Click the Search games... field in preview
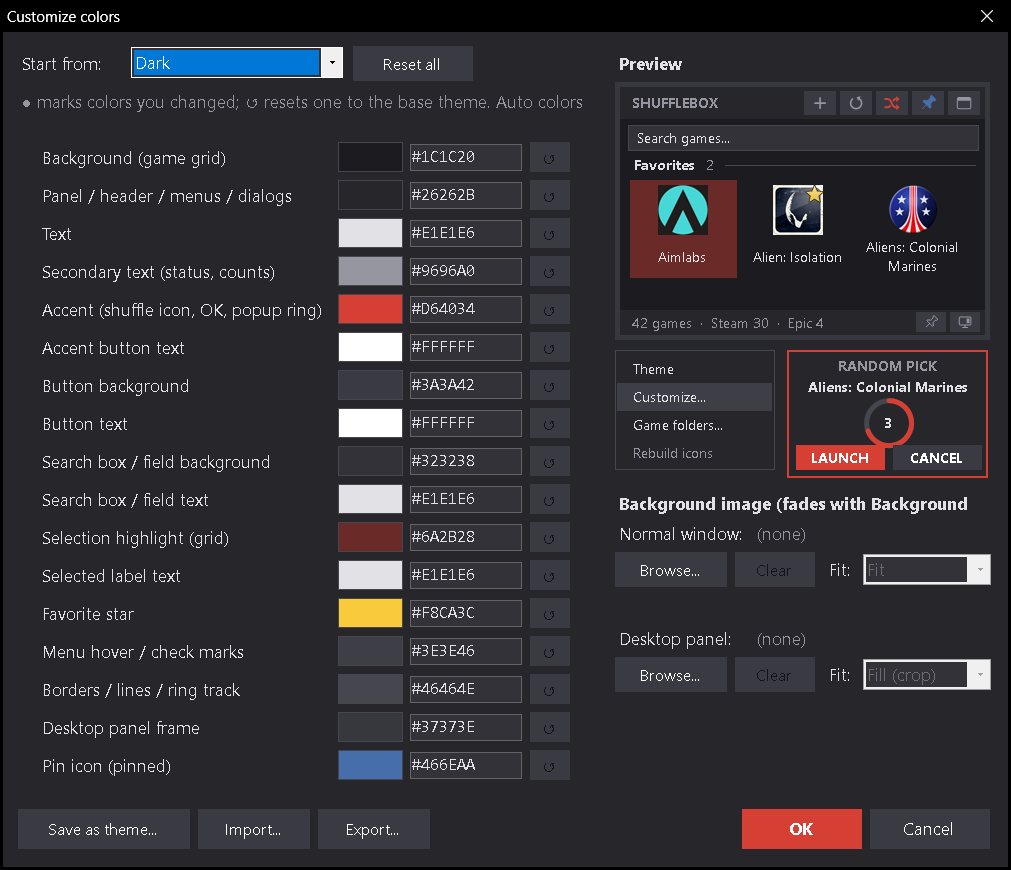The height and width of the screenshot is (870, 1011). (x=803, y=138)
